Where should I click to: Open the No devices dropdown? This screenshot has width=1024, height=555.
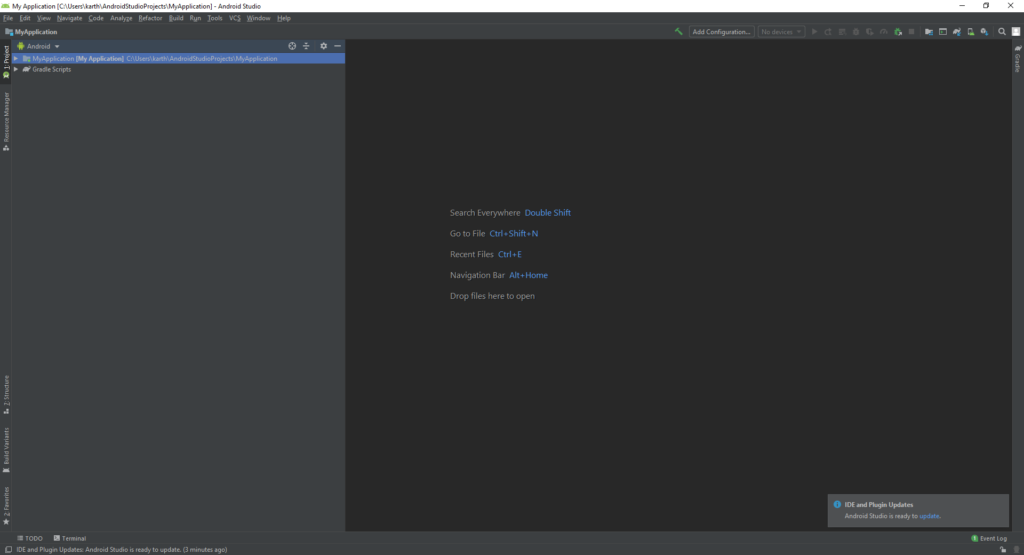tap(781, 31)
